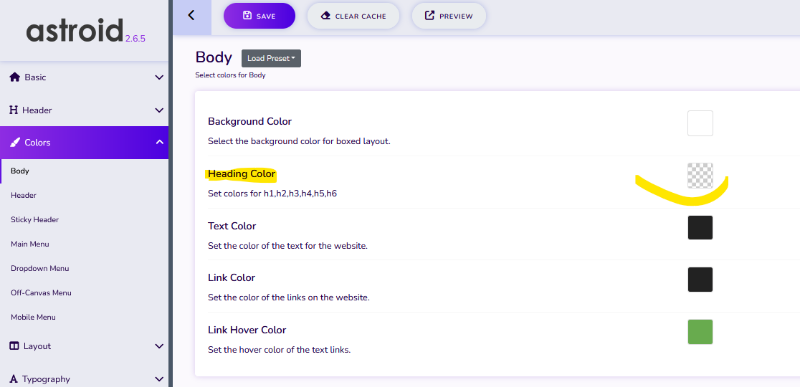Click the Body page heading
This screenshot has width=800, height=387.
[214, 57]
